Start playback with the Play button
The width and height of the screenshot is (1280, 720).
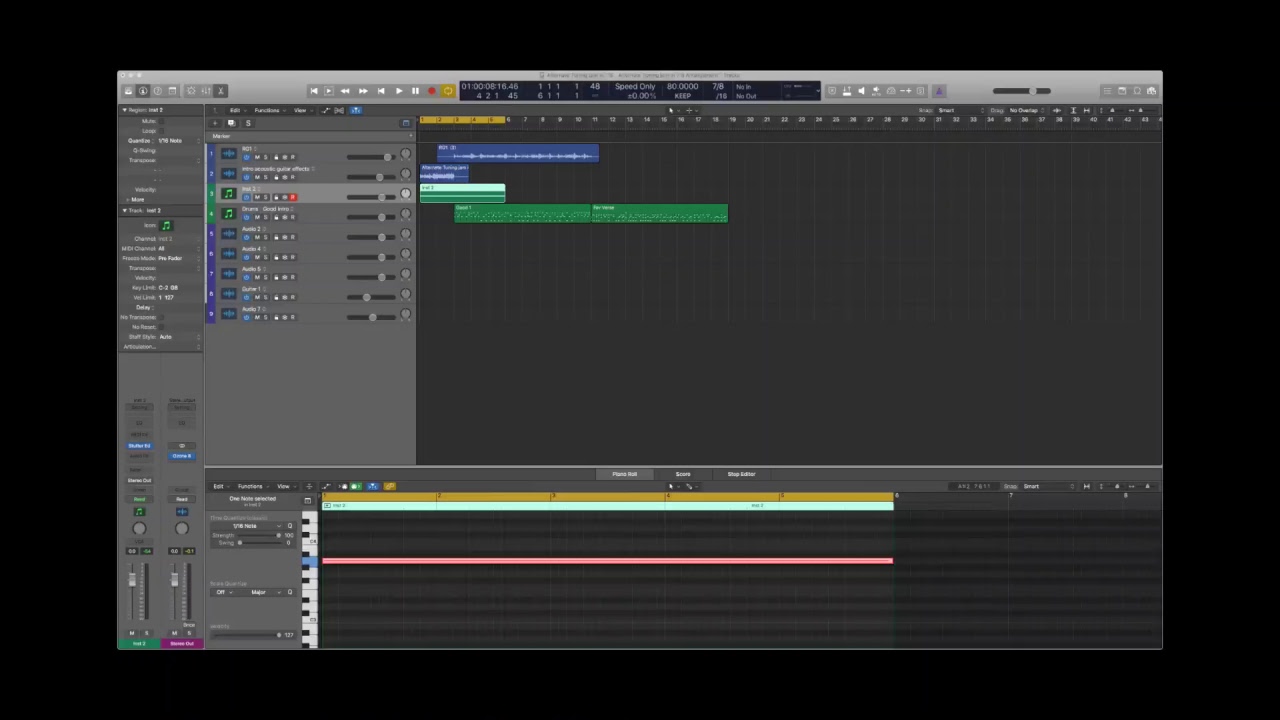[x=398, y=91]
